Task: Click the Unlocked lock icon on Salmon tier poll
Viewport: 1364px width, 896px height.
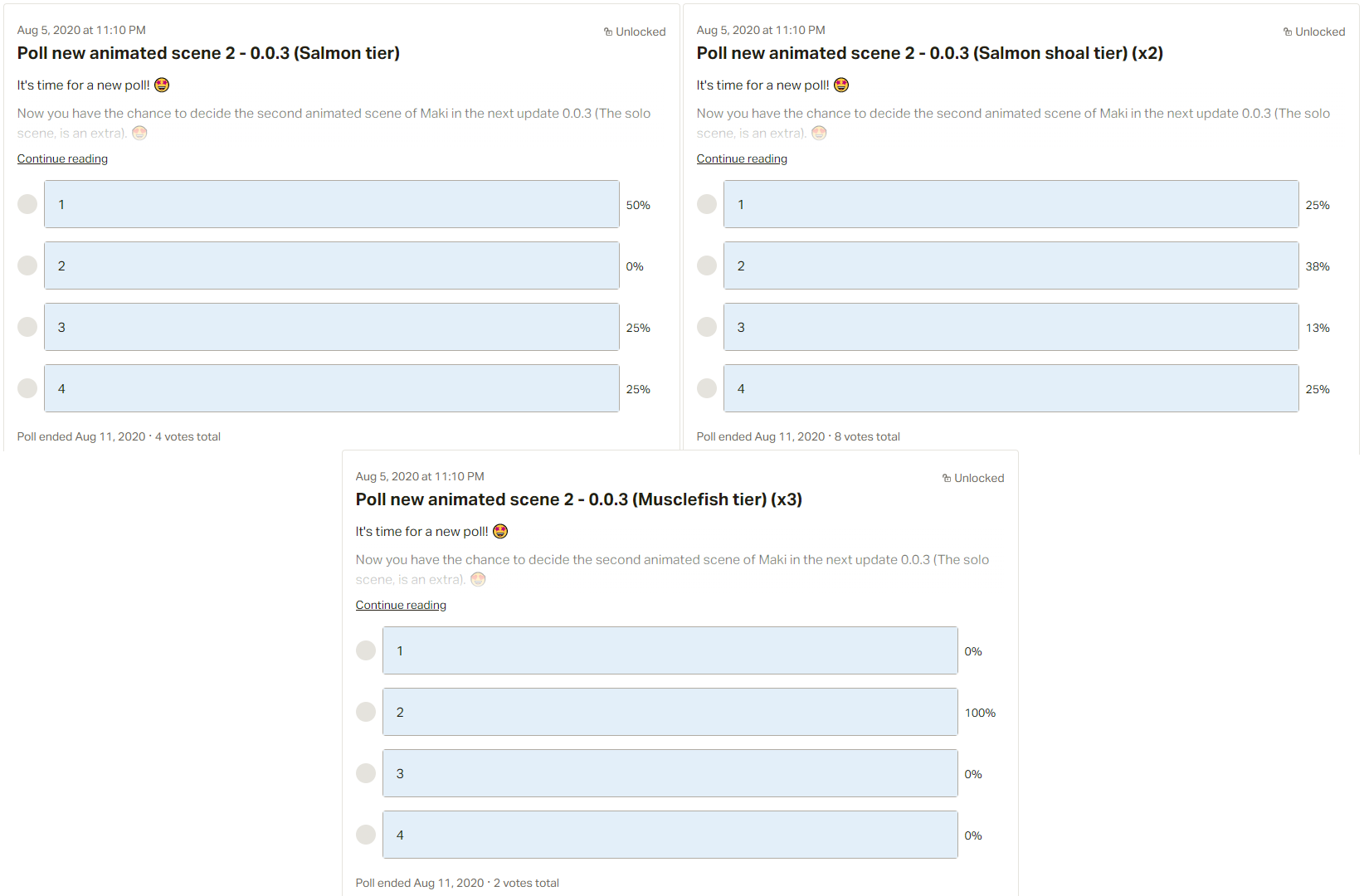Action: [608, 32]
